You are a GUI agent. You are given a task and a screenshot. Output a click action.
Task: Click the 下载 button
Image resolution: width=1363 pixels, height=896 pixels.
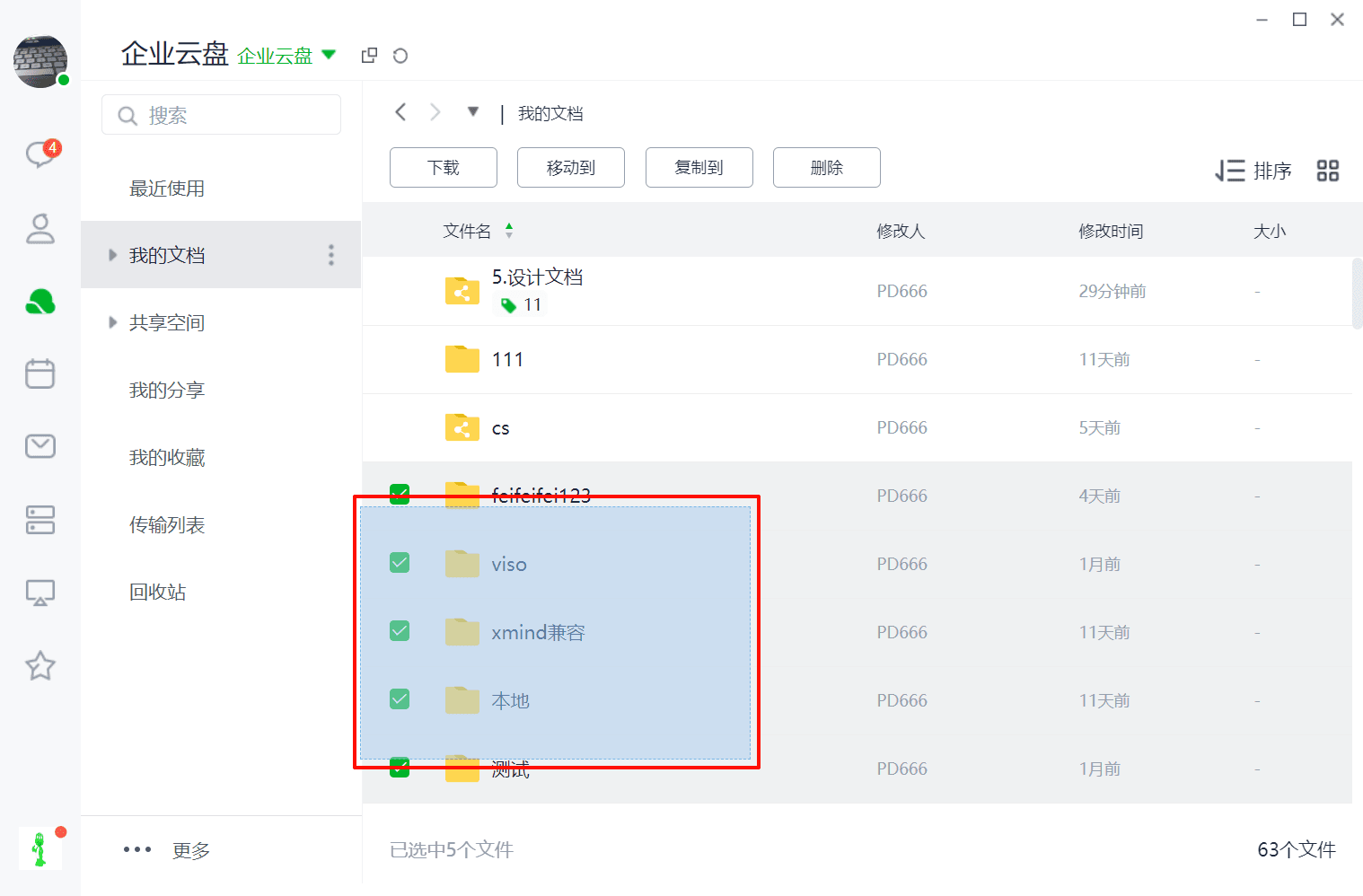444,168
